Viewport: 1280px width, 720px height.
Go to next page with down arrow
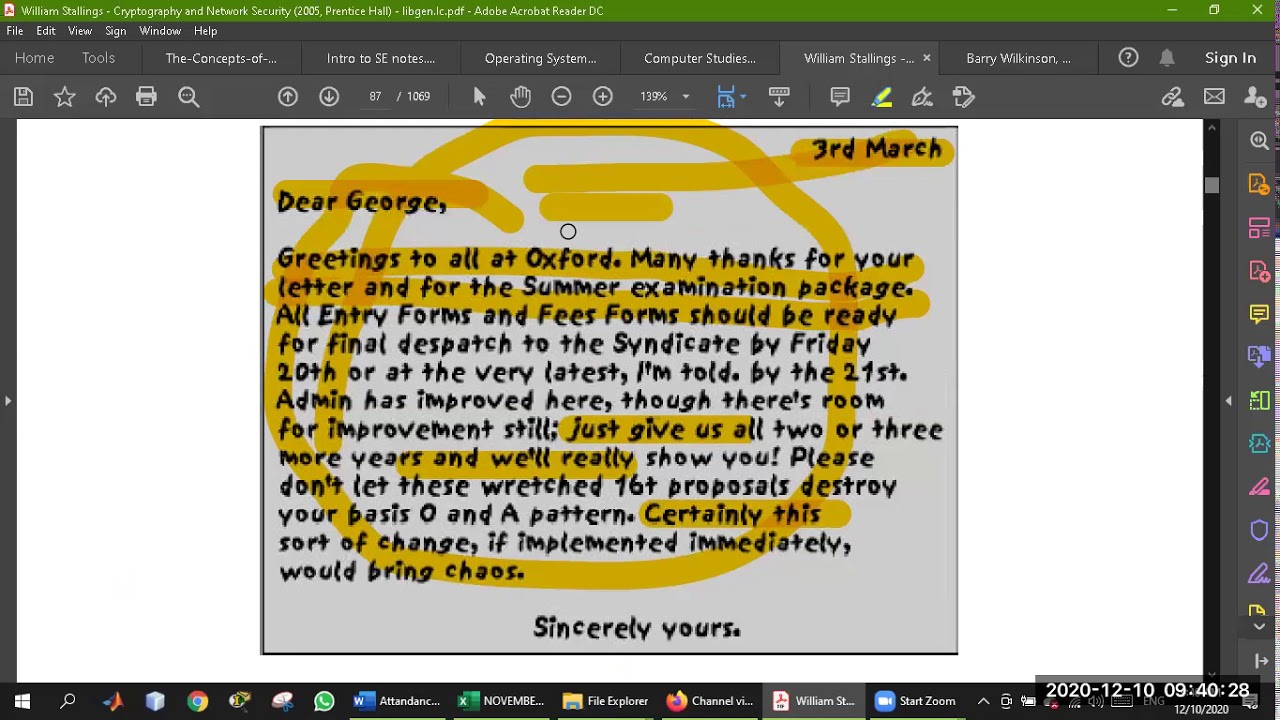329,97
